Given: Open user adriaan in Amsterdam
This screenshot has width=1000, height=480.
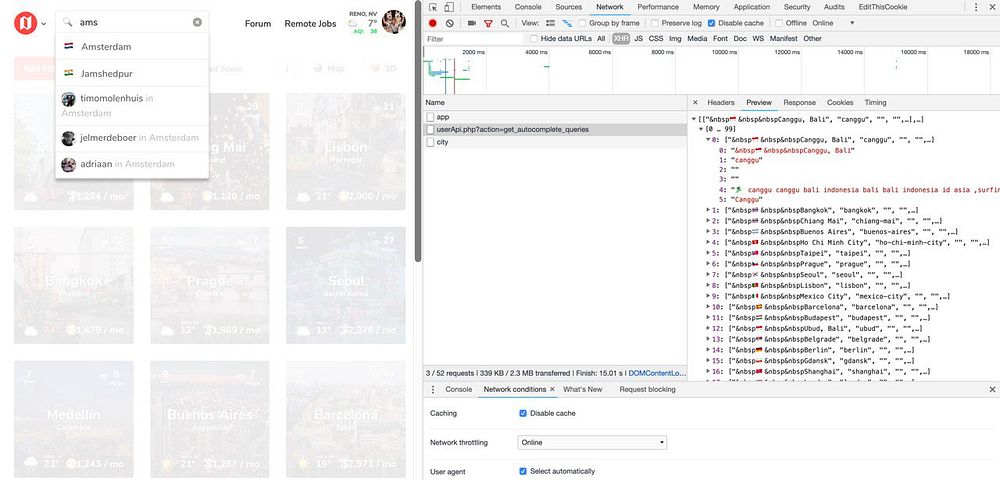Looking at the screenshot, I should tap(132, 164).
